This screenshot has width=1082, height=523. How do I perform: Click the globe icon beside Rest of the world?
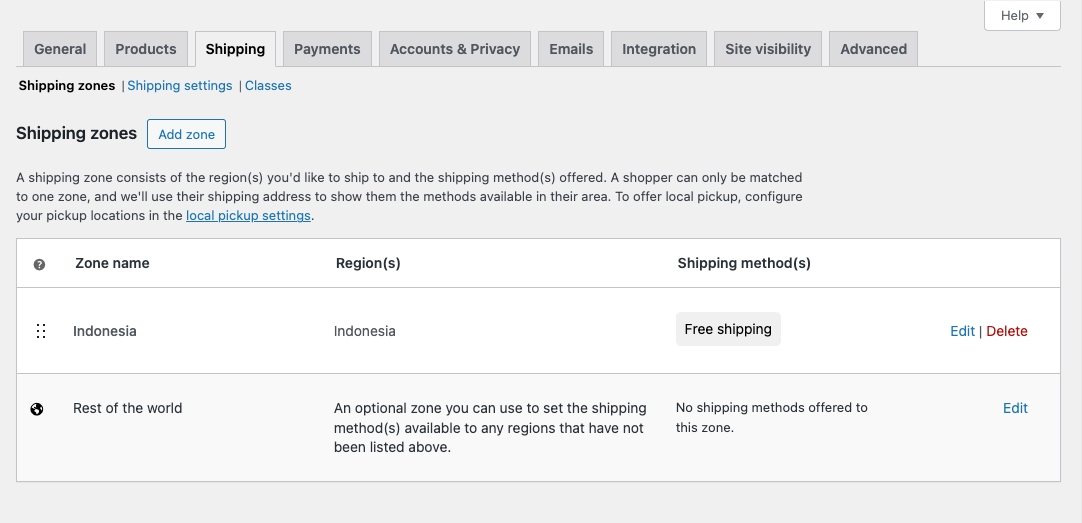(37, 408)
